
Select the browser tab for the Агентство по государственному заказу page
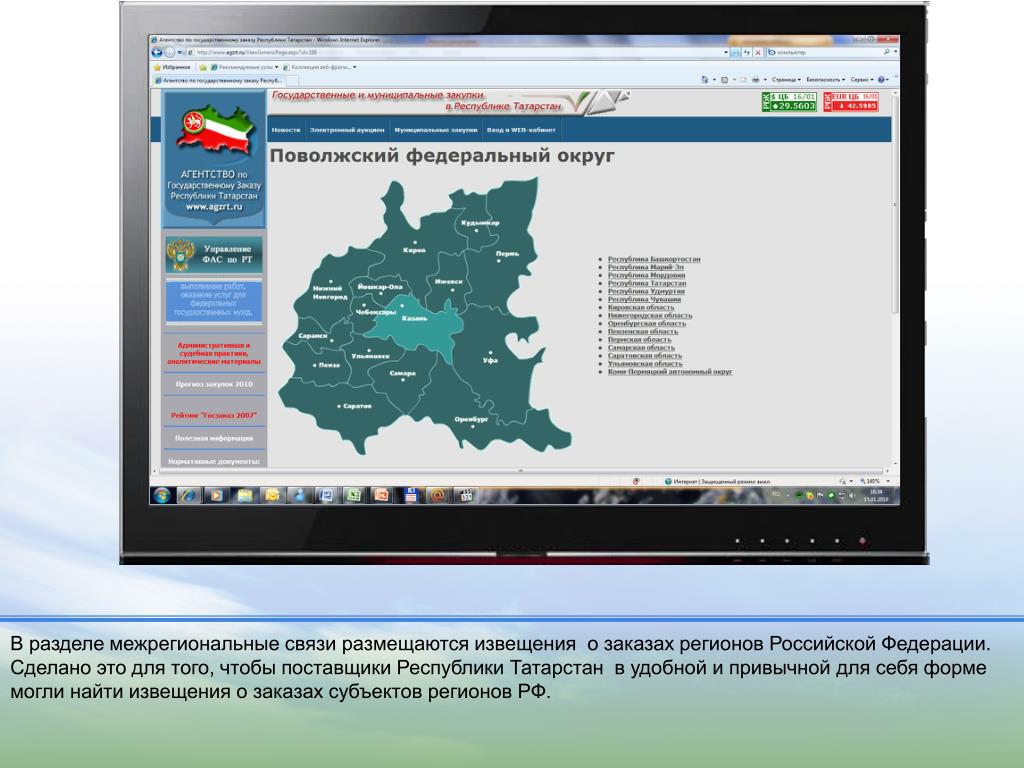click(x=219, y=80)
